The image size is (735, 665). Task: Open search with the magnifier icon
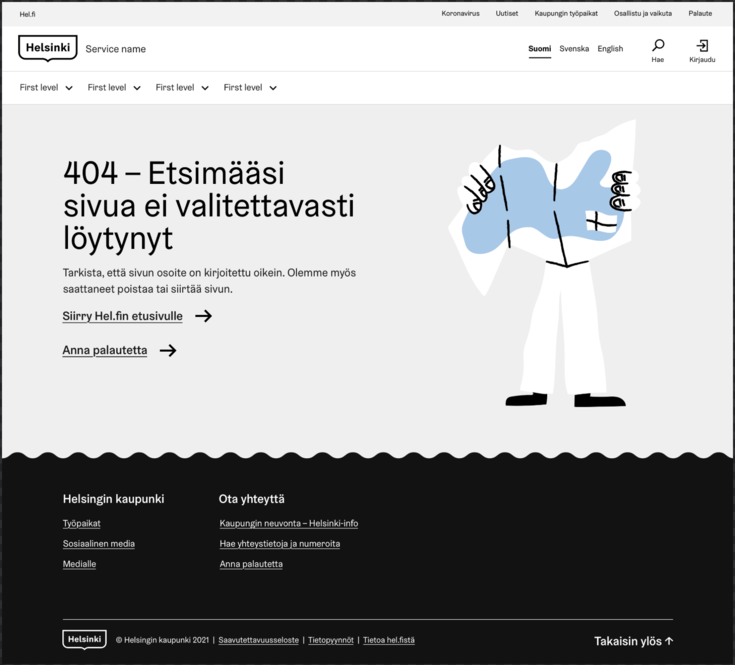658,45
